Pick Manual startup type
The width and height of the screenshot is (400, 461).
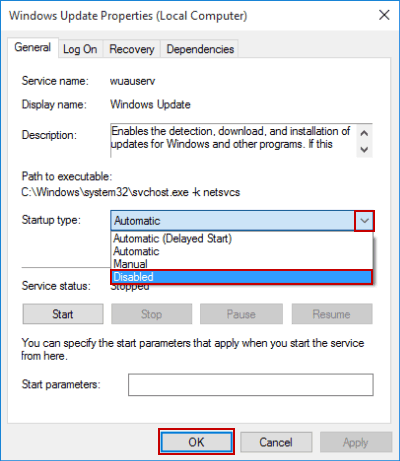tap(242, 264)
